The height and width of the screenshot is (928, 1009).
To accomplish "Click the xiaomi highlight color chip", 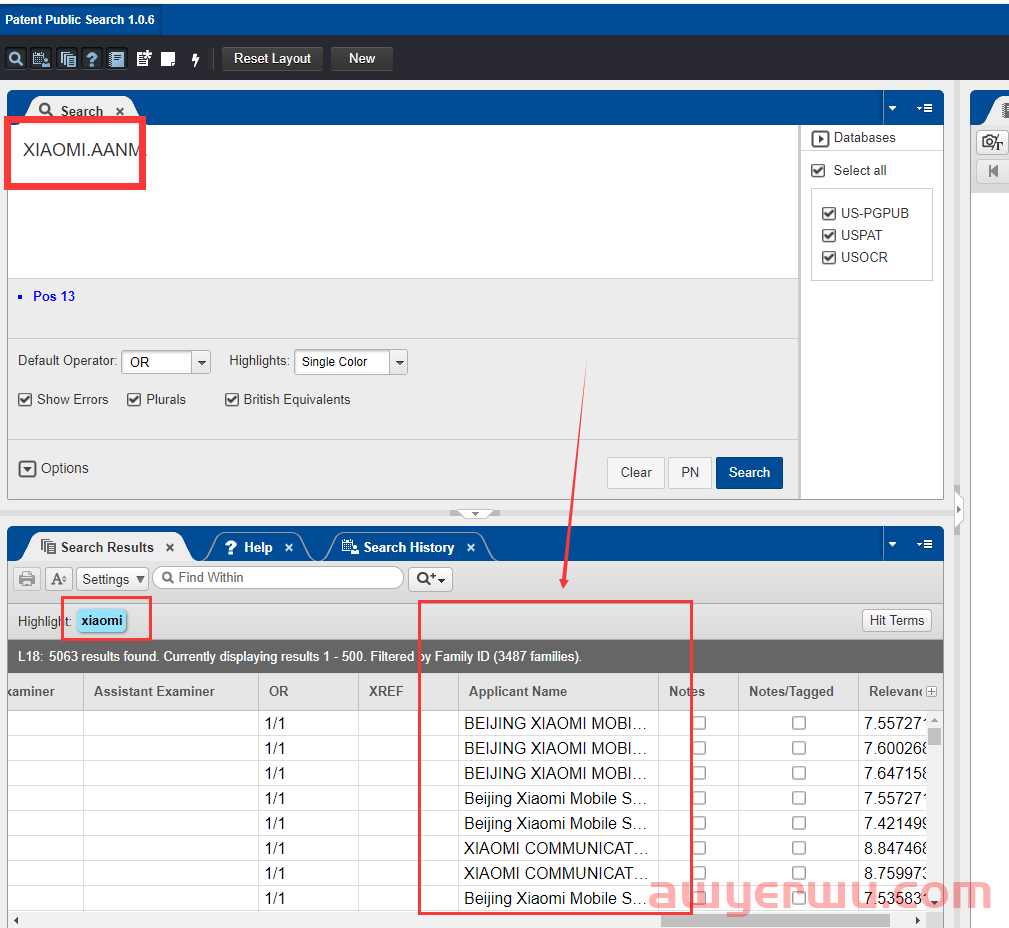I will pos(102,621).
